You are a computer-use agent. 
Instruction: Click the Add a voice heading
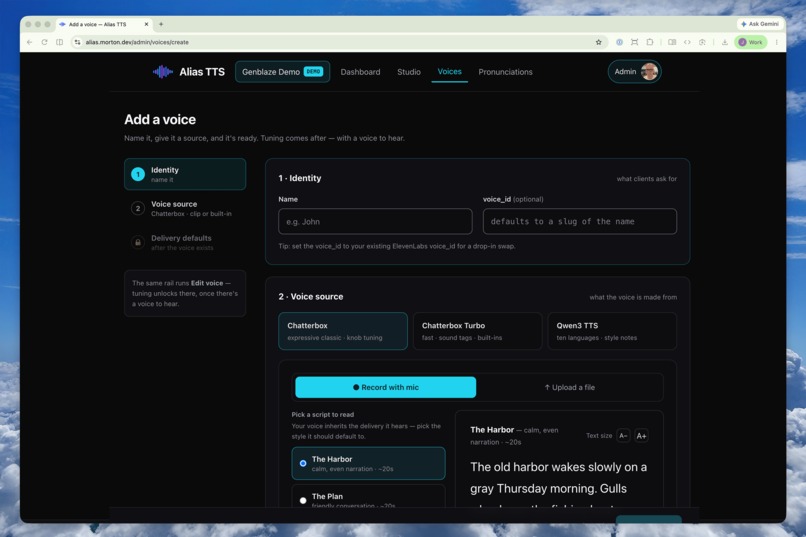coord(160,119)
